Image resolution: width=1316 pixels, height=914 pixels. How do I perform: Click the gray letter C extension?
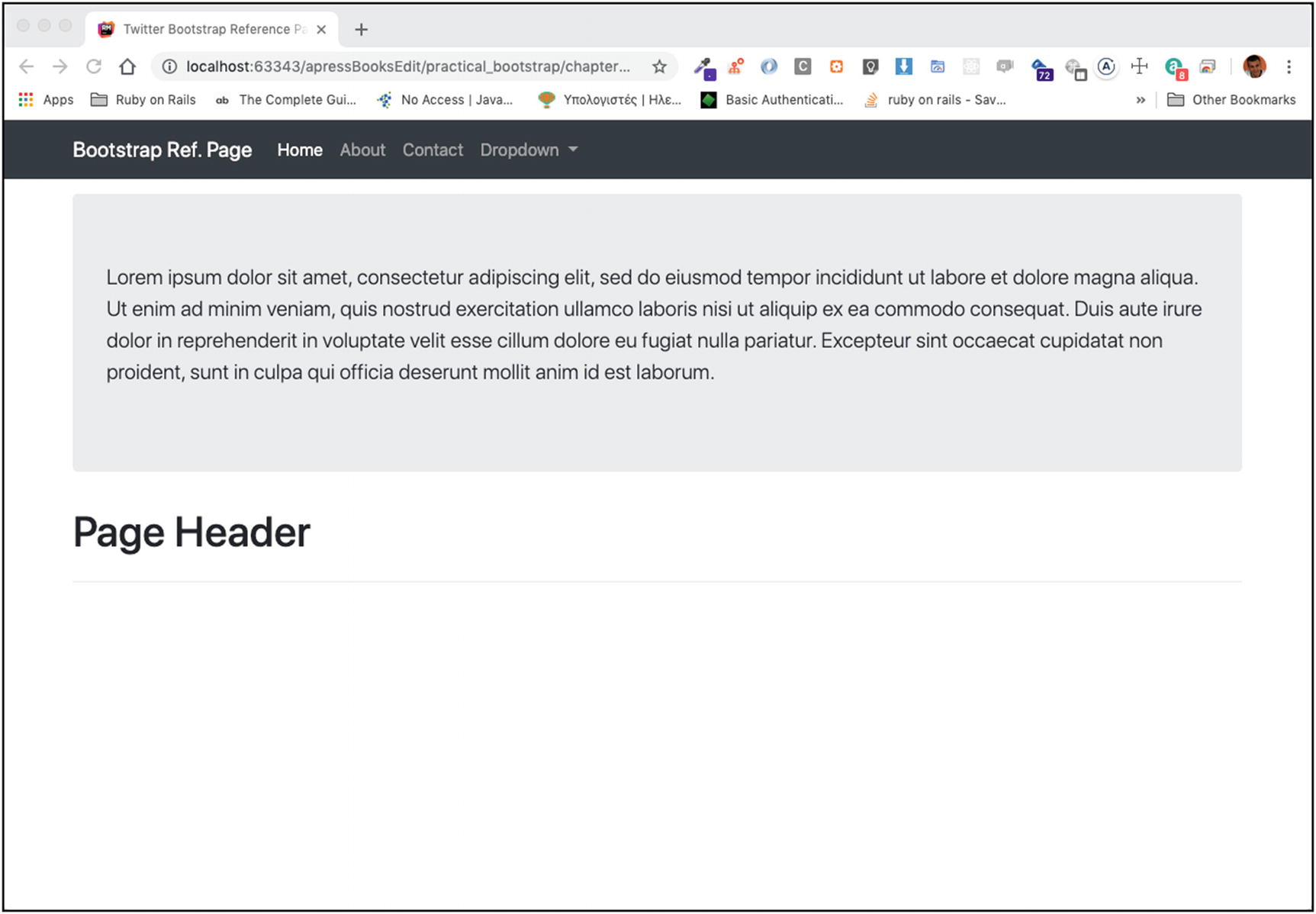pos(803,67)
